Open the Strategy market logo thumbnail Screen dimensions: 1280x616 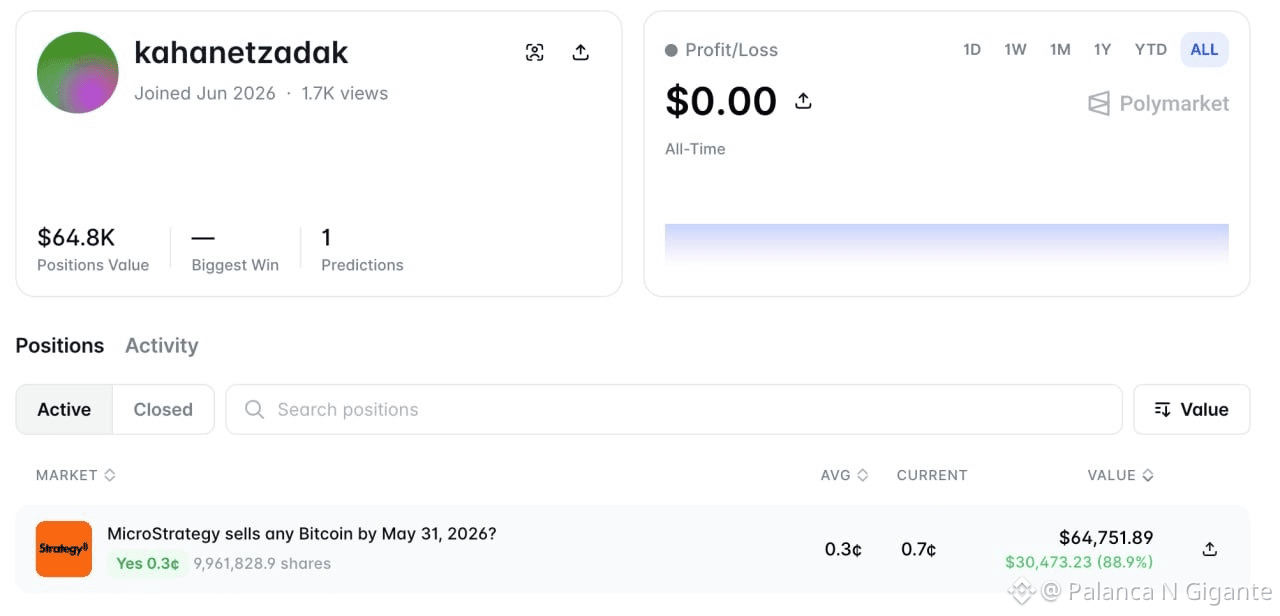(x=64, y=549)
